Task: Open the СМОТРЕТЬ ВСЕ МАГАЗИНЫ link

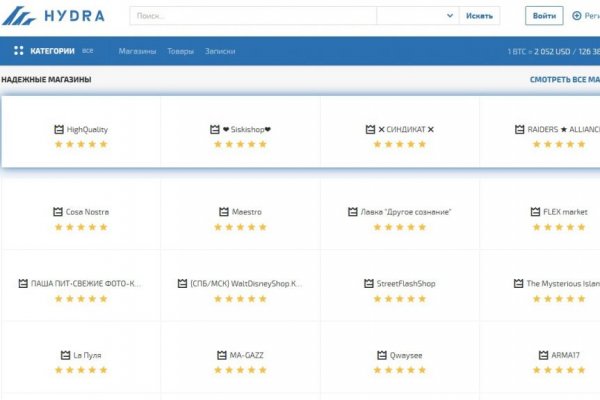Action: (x=564, y=79)
